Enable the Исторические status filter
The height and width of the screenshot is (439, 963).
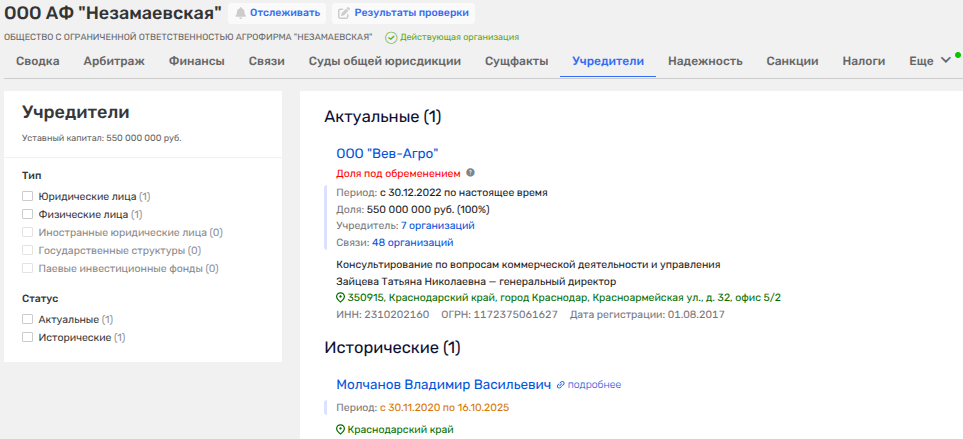click(x=27, y=337)
